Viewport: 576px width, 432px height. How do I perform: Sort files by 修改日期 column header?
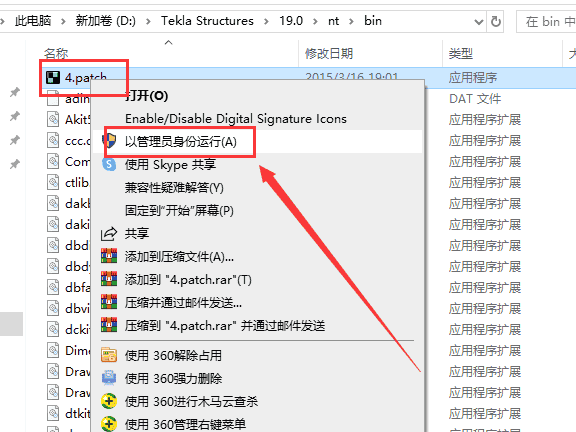[x=329, y=54]
